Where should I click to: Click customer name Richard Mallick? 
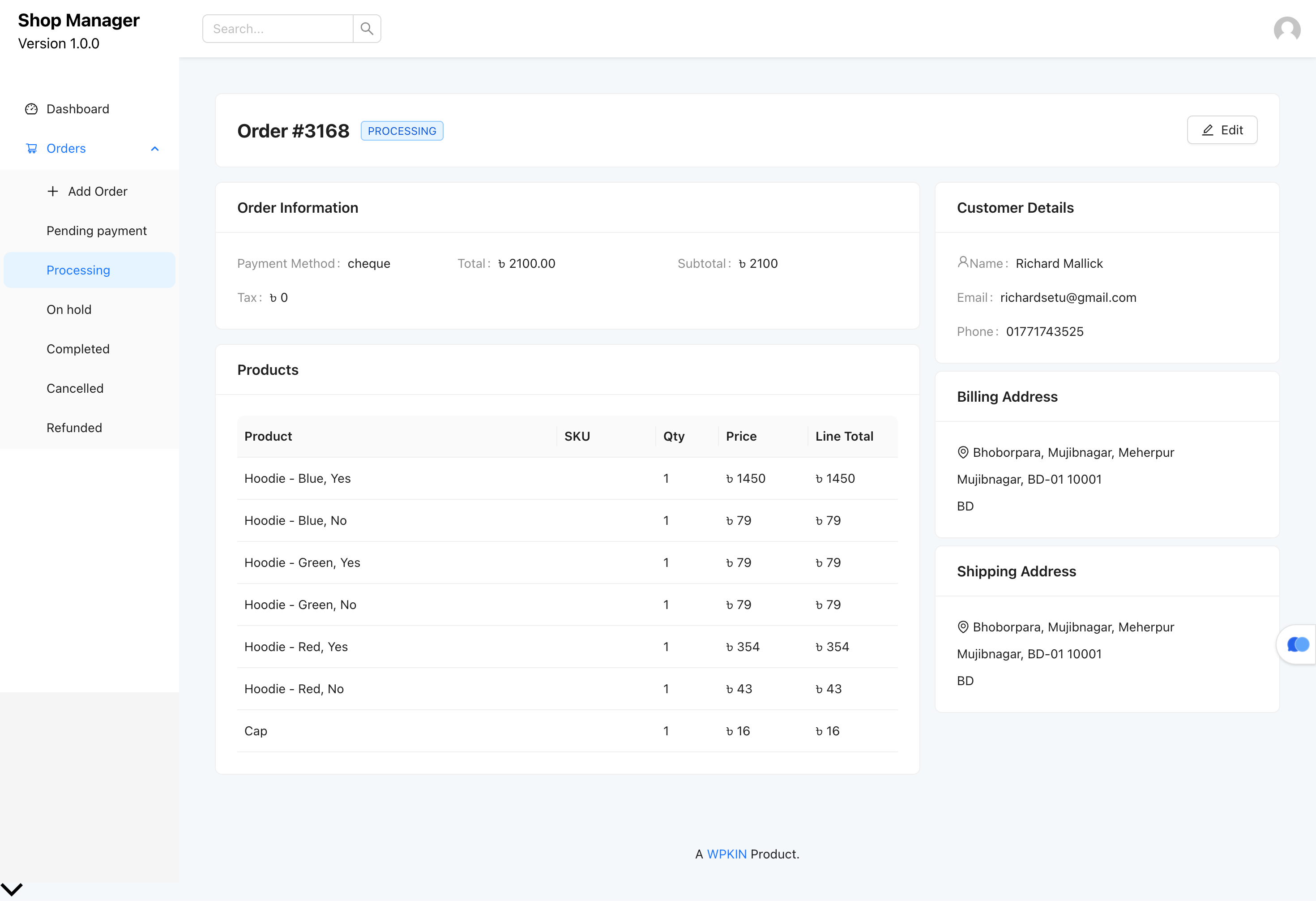pos(1059,263)
